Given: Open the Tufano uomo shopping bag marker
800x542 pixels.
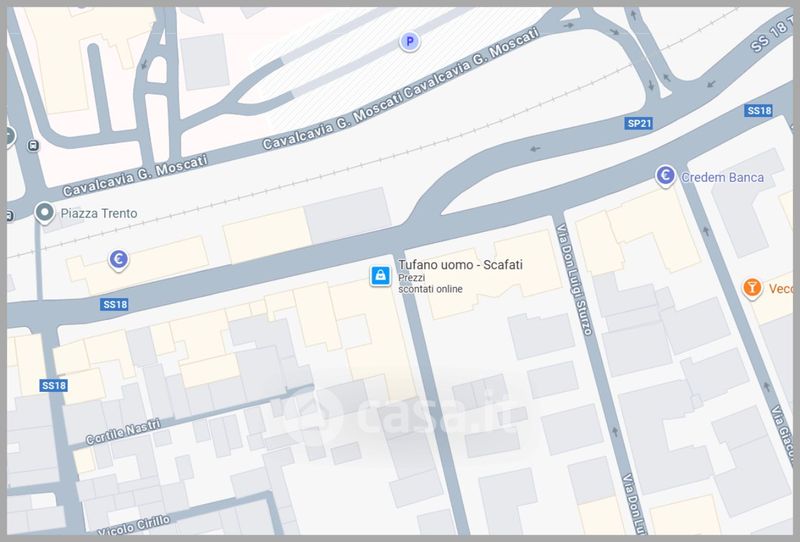Looking at the screenshot, I should pos(380,275).
